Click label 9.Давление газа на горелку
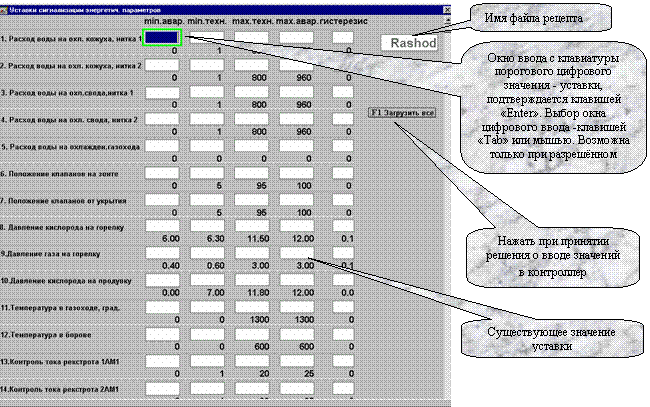This screenshot has height=407, width=650. [51, 254]
